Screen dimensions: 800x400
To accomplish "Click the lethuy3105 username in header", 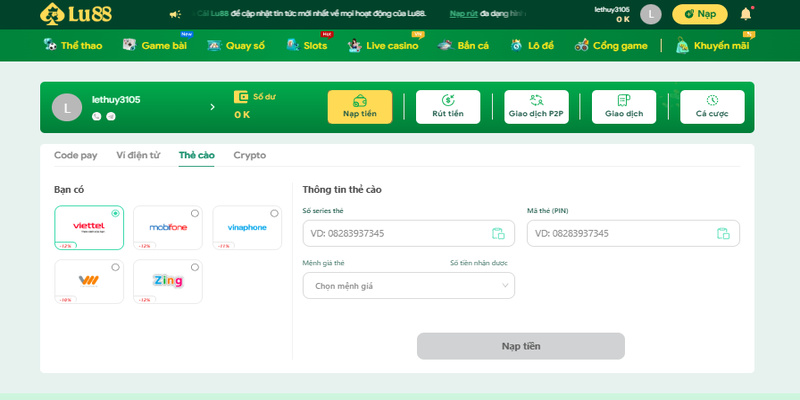I will coord(612,9).
